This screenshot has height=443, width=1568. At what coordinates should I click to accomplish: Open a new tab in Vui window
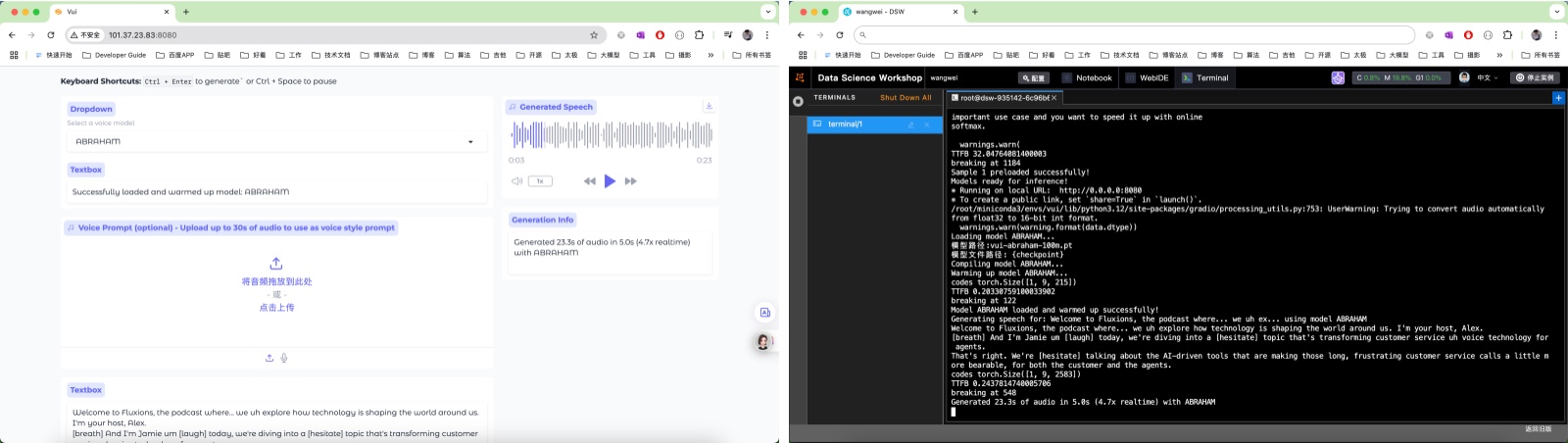(x=186, y=12)
